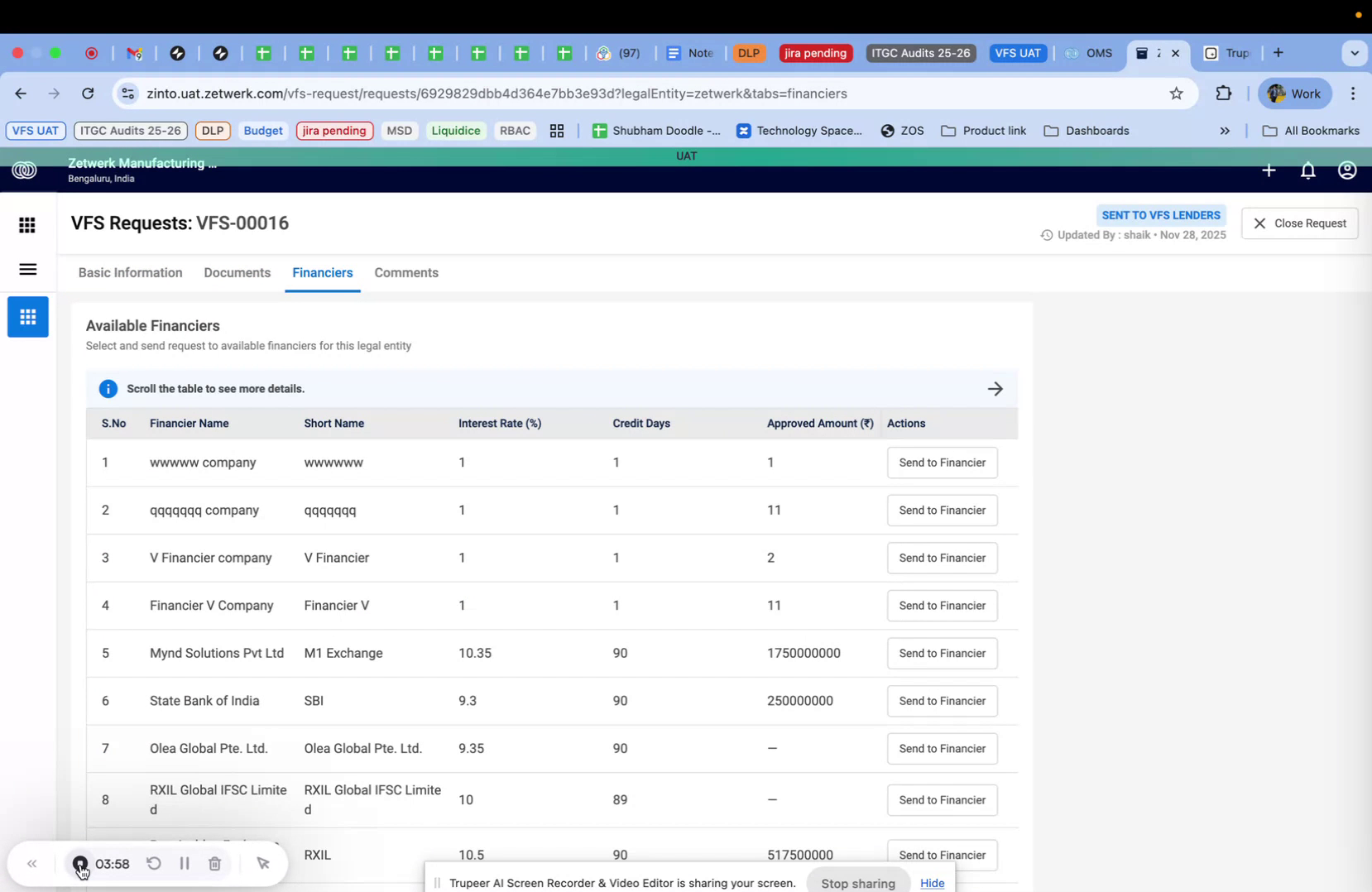1372x892 pixels.
Task: Open the browser tab search dropdown arrow
Action: coord(1355,53)
